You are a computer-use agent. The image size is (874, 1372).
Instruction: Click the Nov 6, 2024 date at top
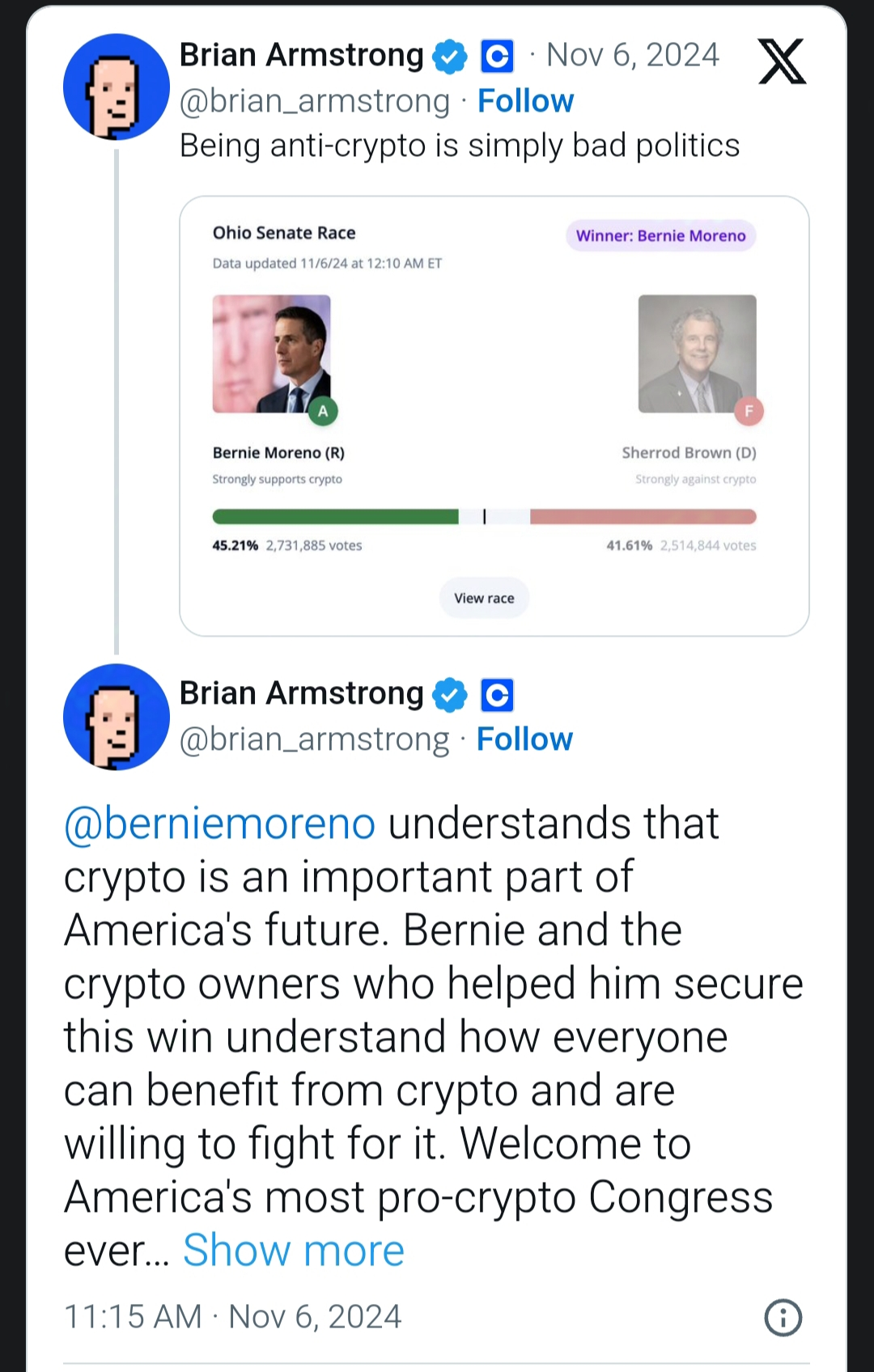[x=632, y=55]
